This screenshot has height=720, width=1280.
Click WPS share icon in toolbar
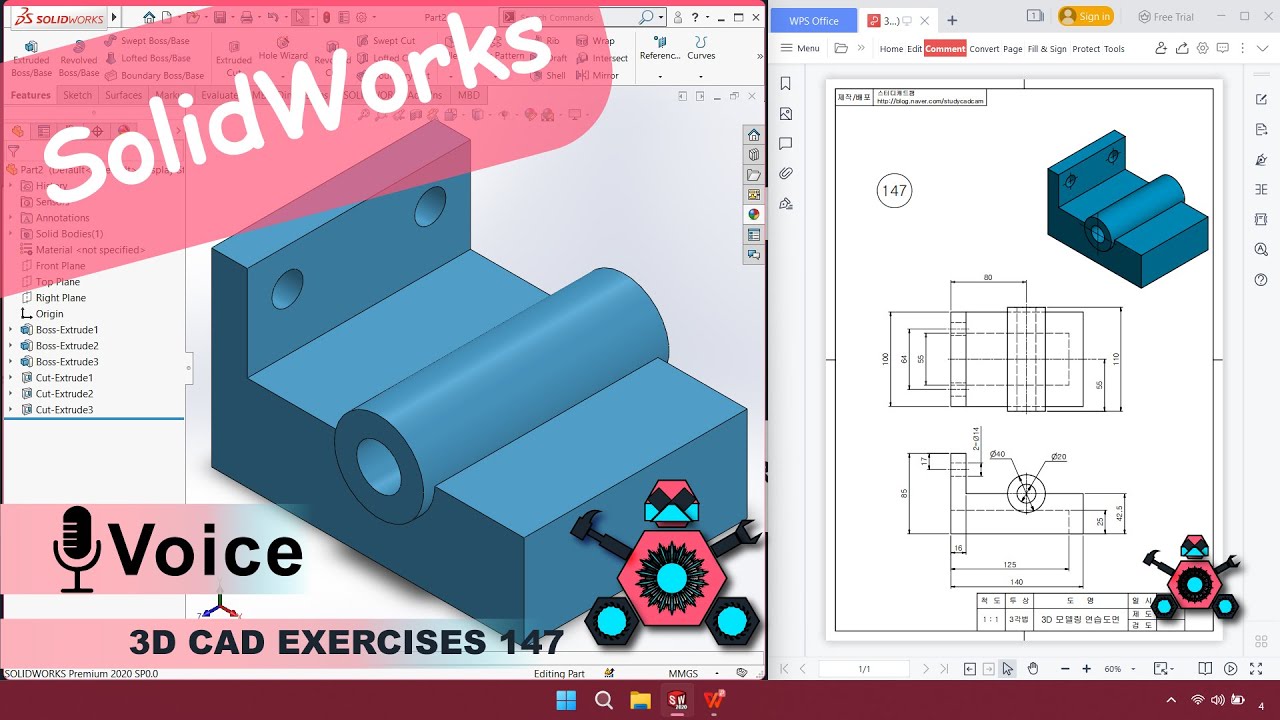(x=1182, y=48)
